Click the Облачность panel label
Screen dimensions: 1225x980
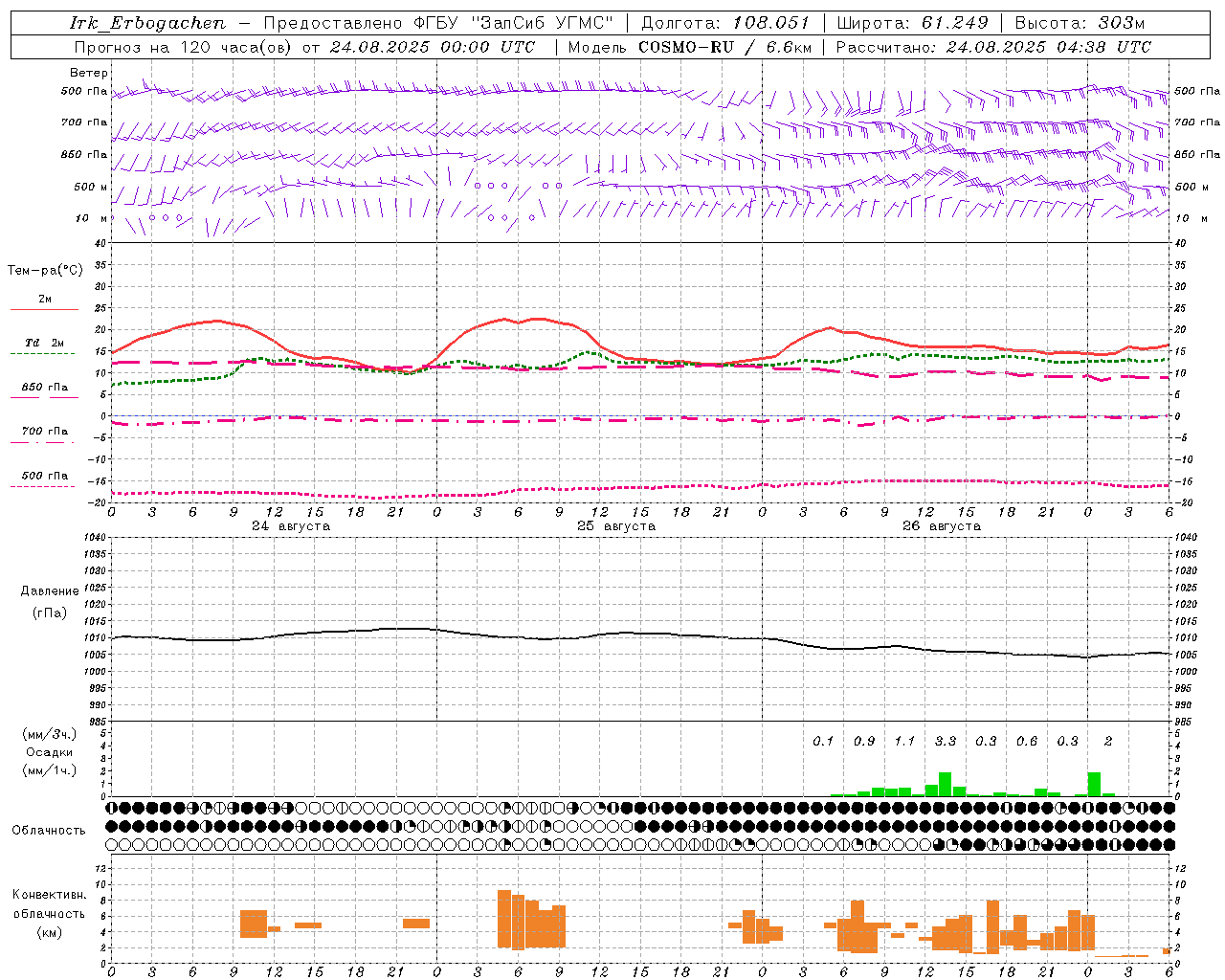tap(49, 831)
